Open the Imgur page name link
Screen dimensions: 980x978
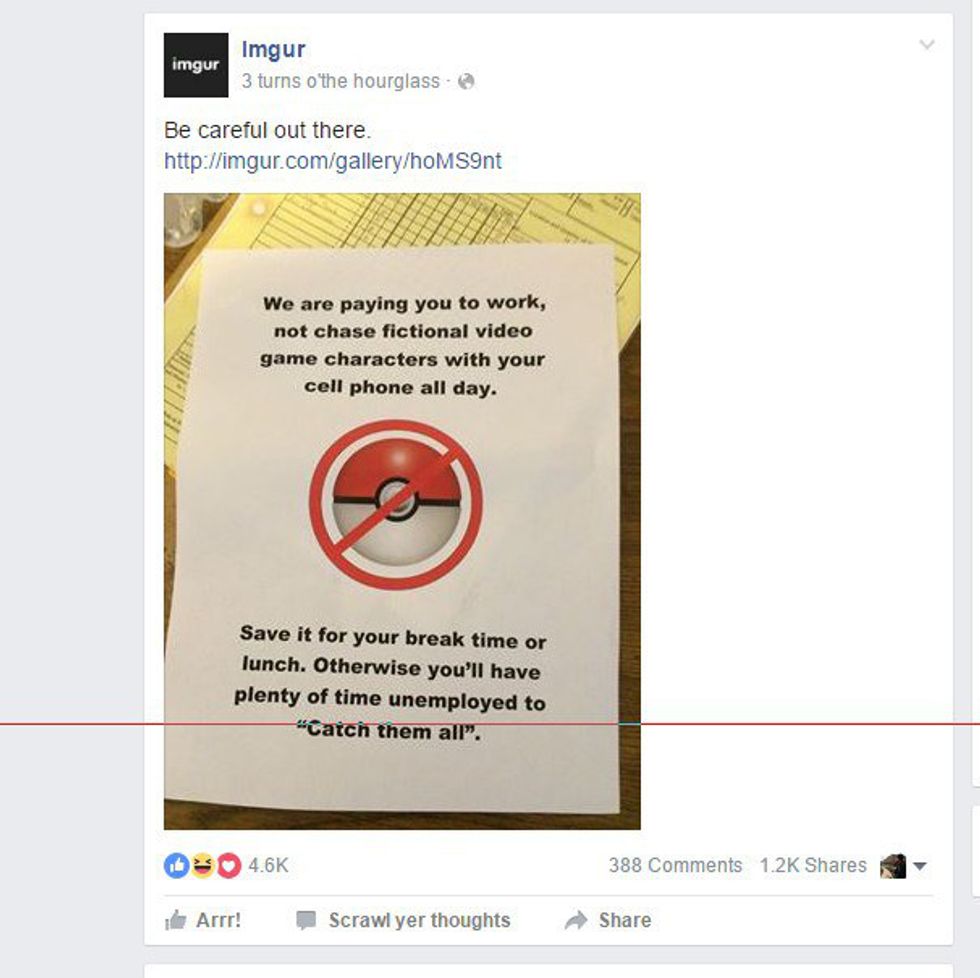[x=273, y=49]
